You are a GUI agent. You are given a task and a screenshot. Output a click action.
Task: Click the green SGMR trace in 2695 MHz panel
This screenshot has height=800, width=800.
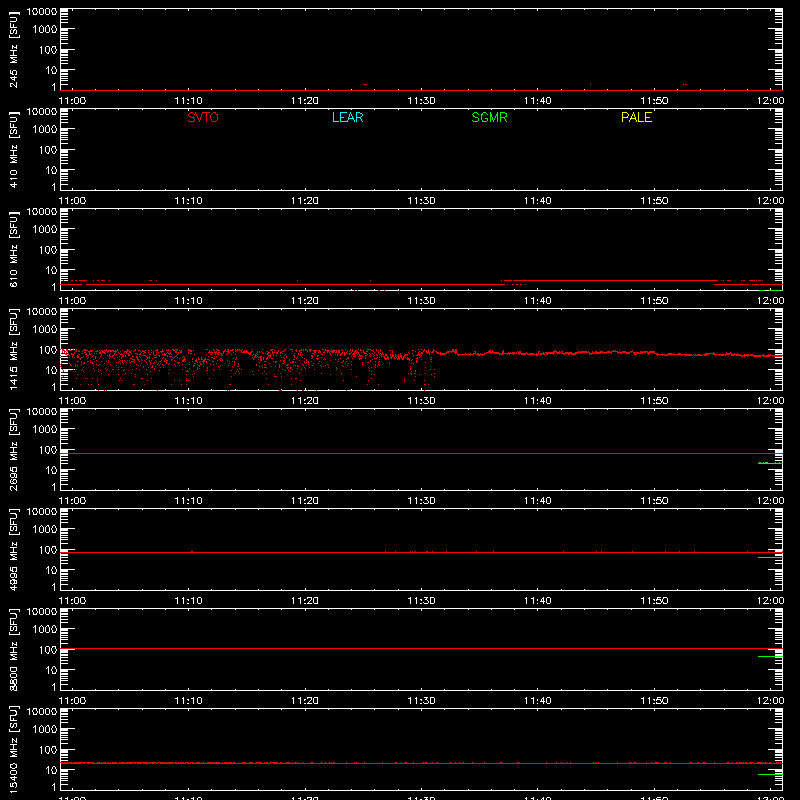[x=770, y=463]
